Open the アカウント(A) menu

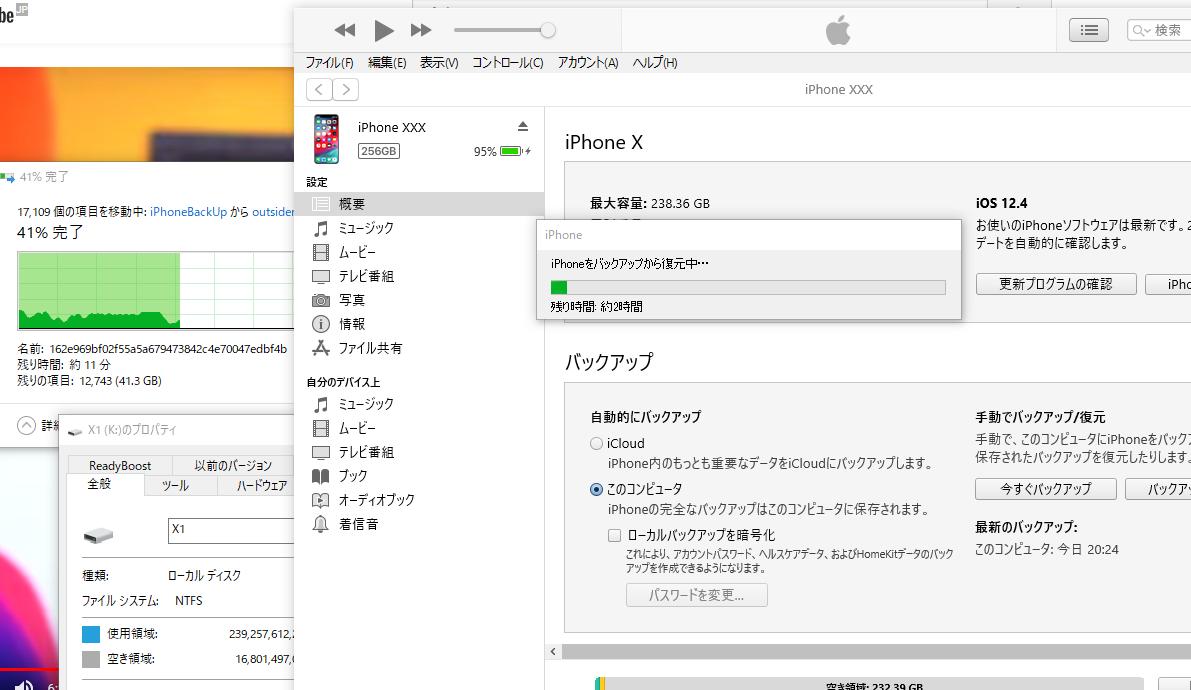pyautogui.click(x=588, y=63)
